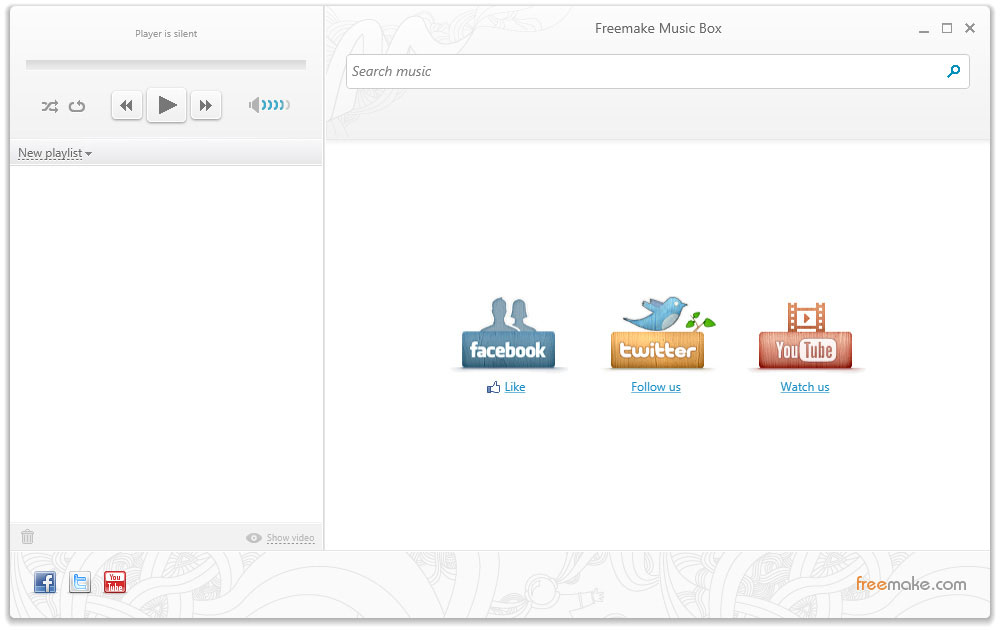The width and height of the screenshot is (1000, 630).
Task: Toggle repeat playback mode
Action: (77, 106)
